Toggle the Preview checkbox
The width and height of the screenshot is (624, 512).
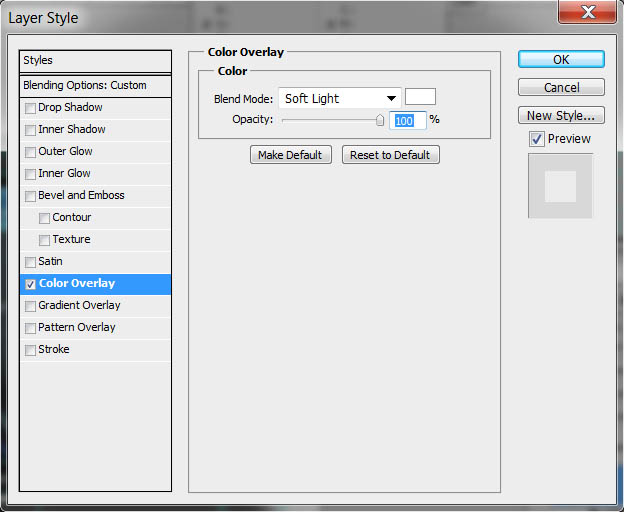pyautogui.click(x=536, y=139)
